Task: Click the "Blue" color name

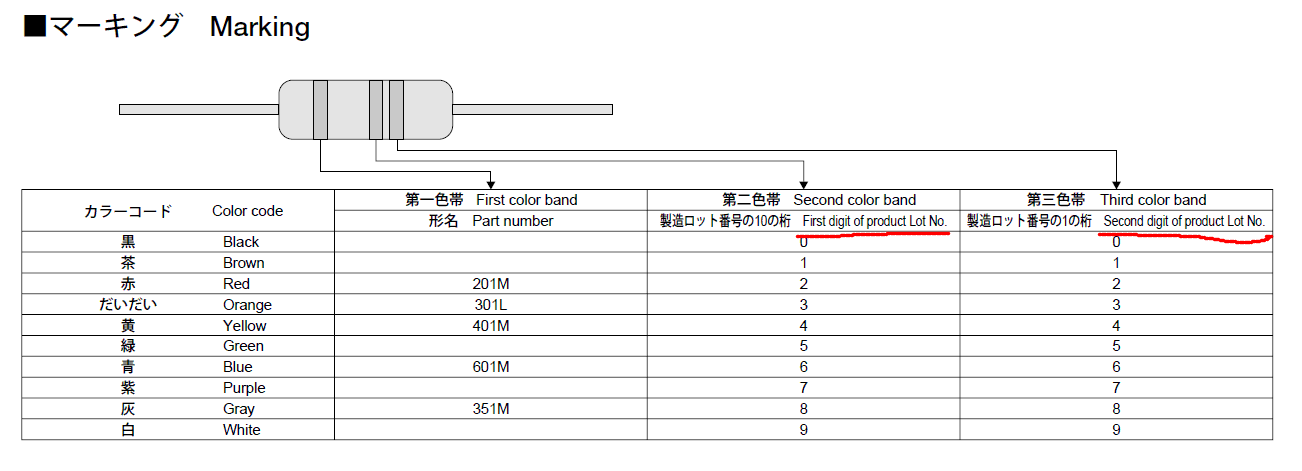Action: (238, 367)
